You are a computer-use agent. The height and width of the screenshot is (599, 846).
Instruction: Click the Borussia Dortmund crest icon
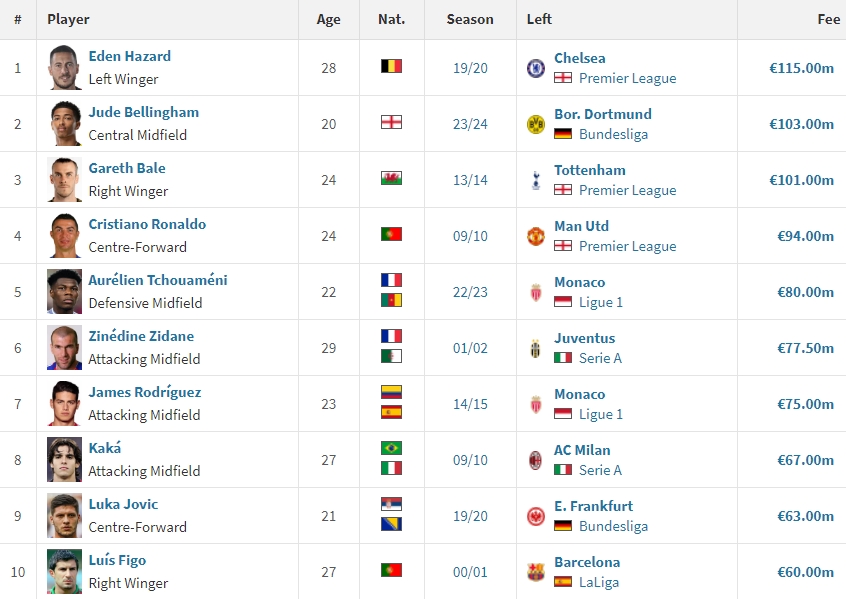tap(535, 124)
